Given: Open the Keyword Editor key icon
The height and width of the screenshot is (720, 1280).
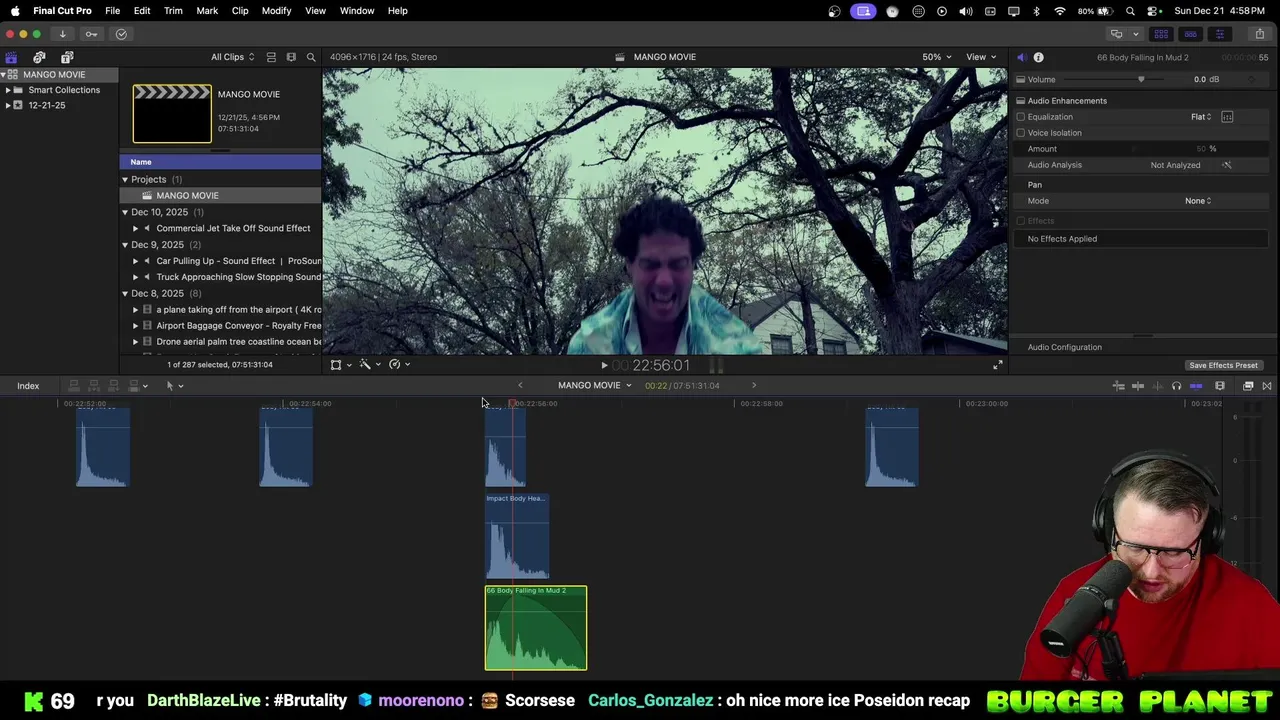Looking at the screenshot, I should click(x=91, y=34).
